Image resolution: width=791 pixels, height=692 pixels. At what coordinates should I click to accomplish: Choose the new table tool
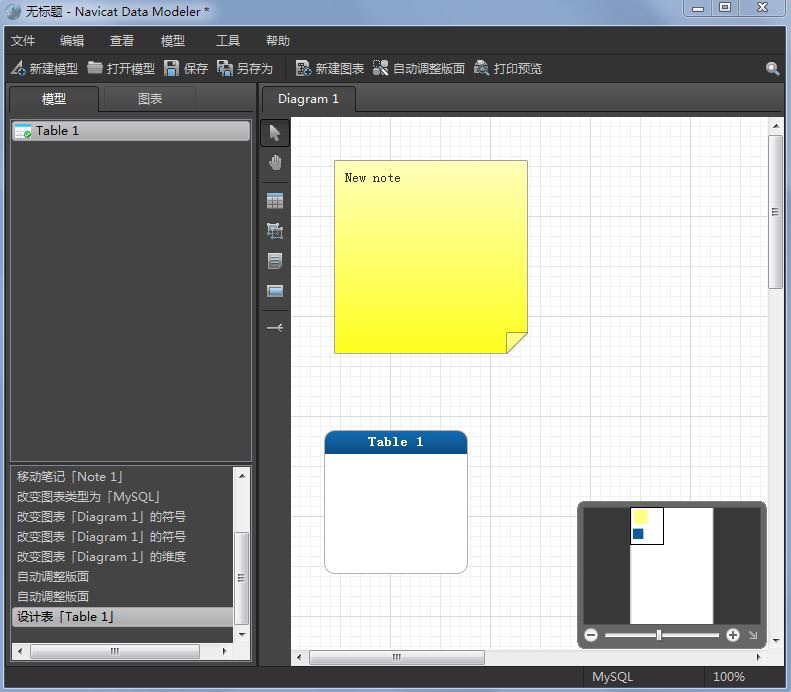point(275,201)
